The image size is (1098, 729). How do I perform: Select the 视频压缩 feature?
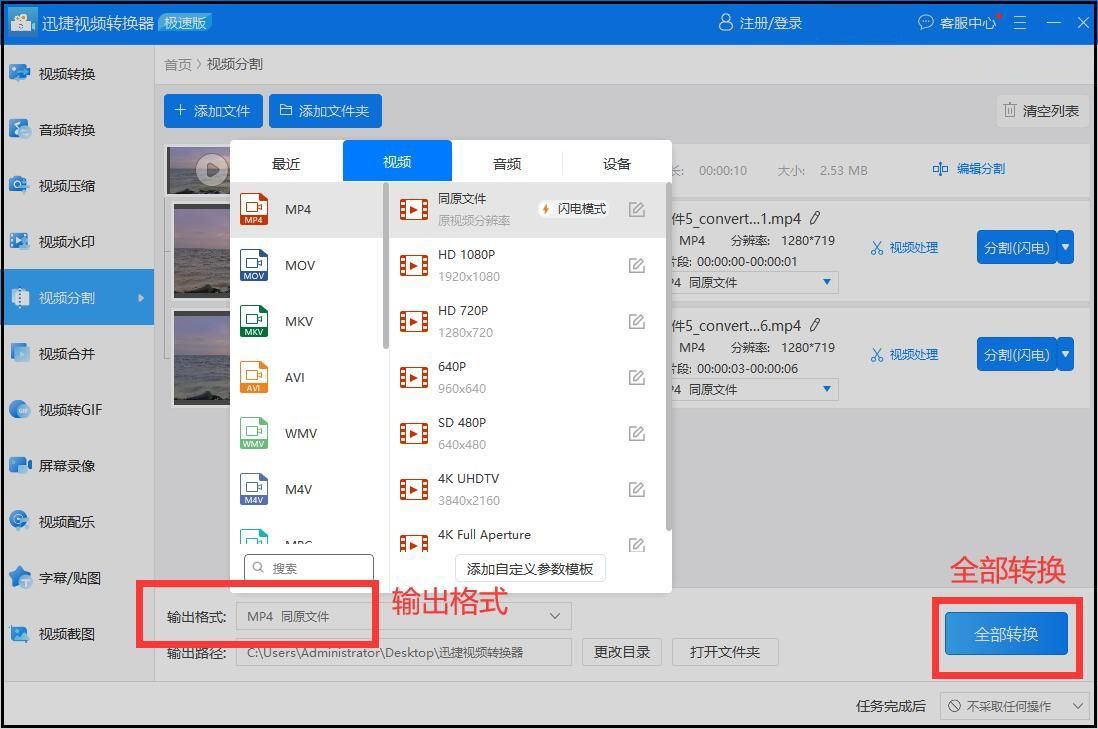[64, 185]
